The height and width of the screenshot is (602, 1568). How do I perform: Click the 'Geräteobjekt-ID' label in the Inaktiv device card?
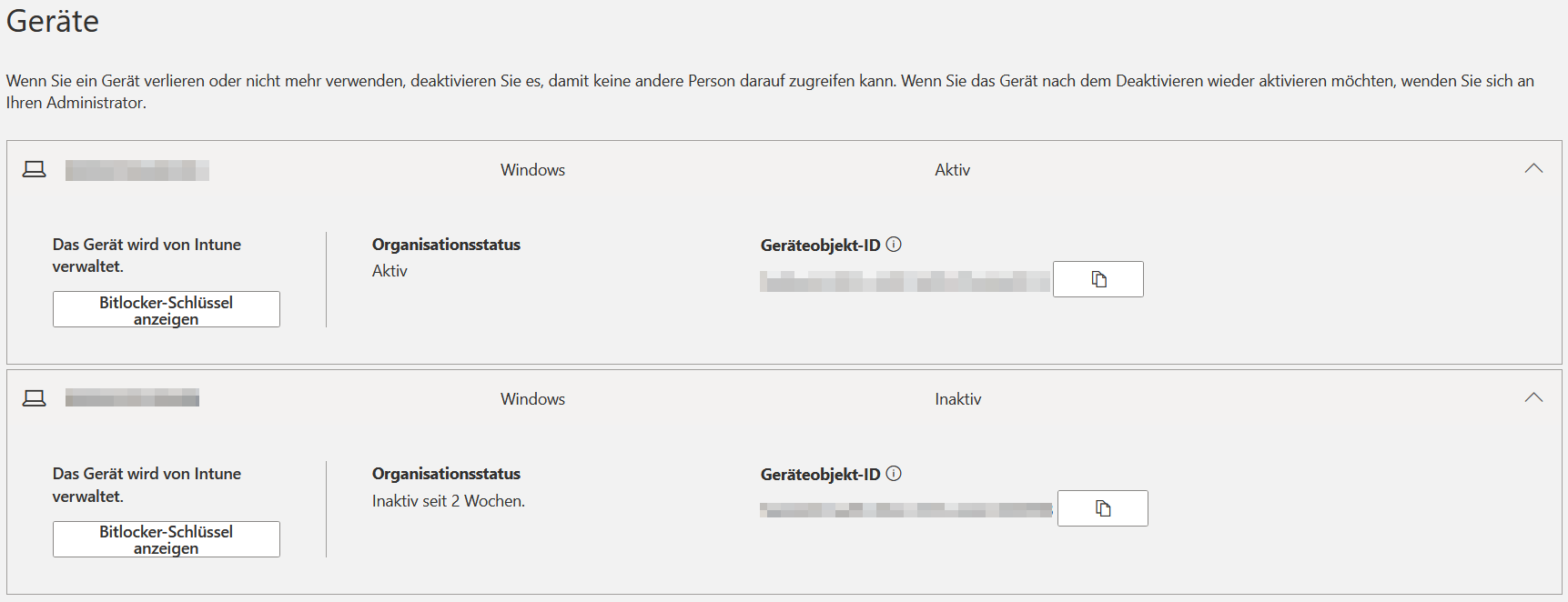(x=820, y=475)
